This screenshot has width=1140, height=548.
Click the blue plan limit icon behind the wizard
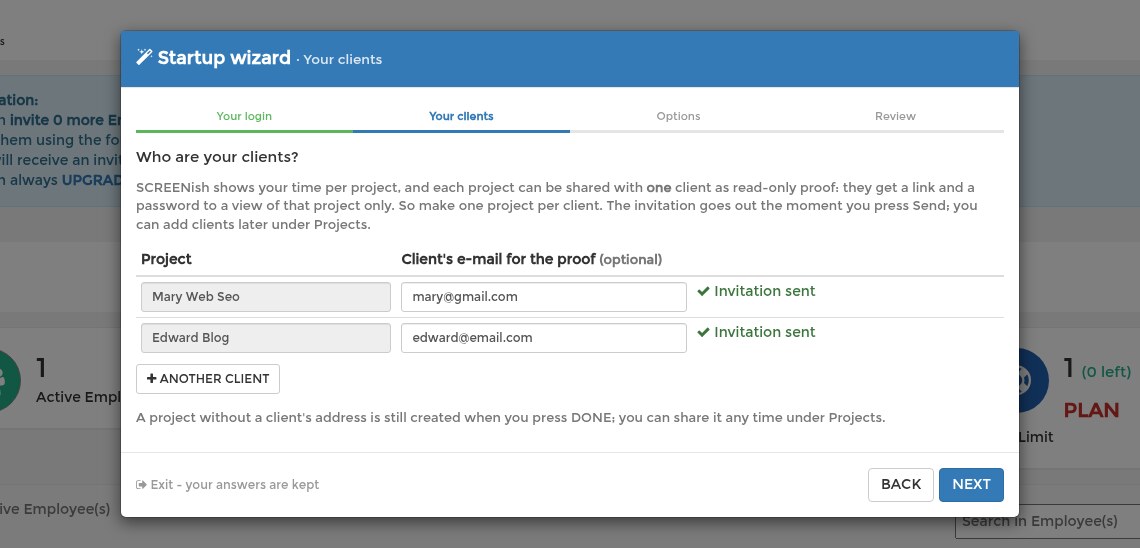coord(1033,379)
